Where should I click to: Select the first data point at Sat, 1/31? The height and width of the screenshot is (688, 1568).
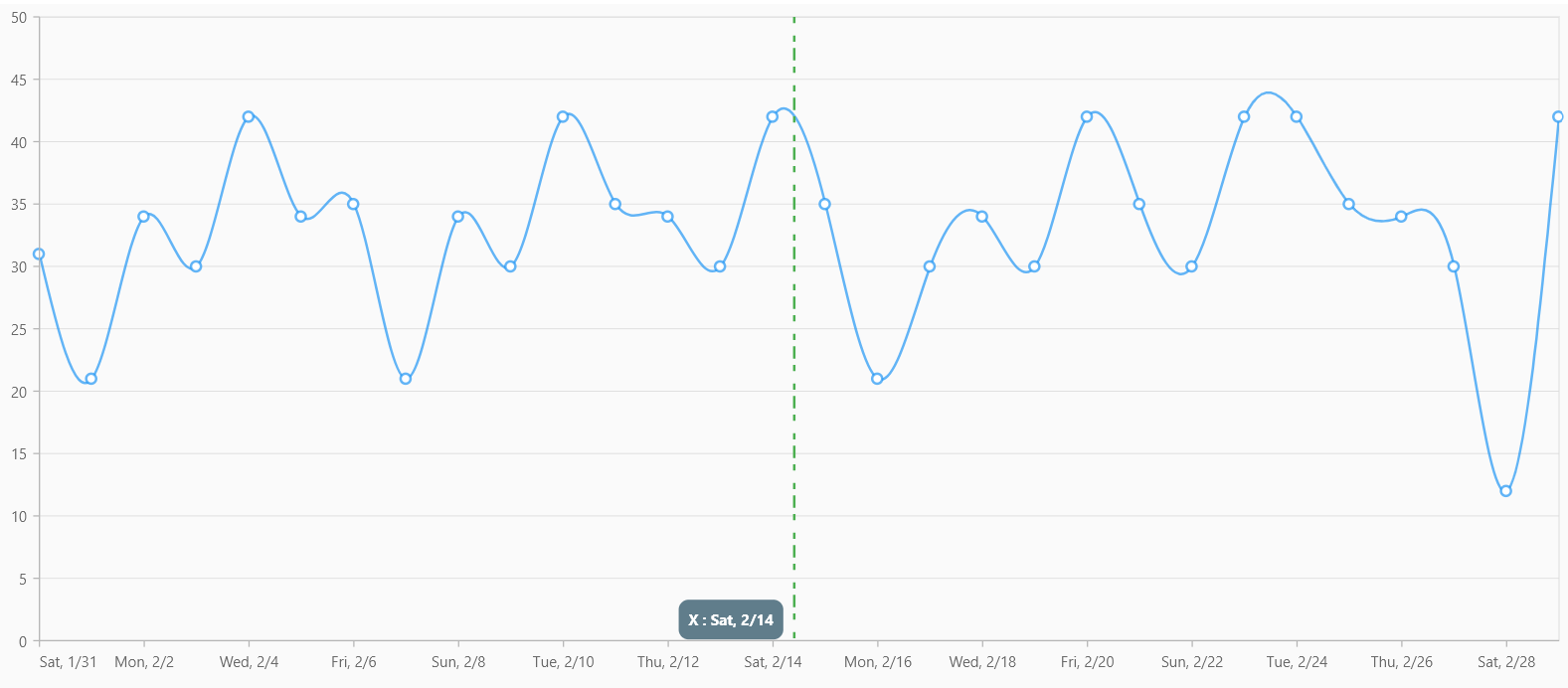coord(39,255)
